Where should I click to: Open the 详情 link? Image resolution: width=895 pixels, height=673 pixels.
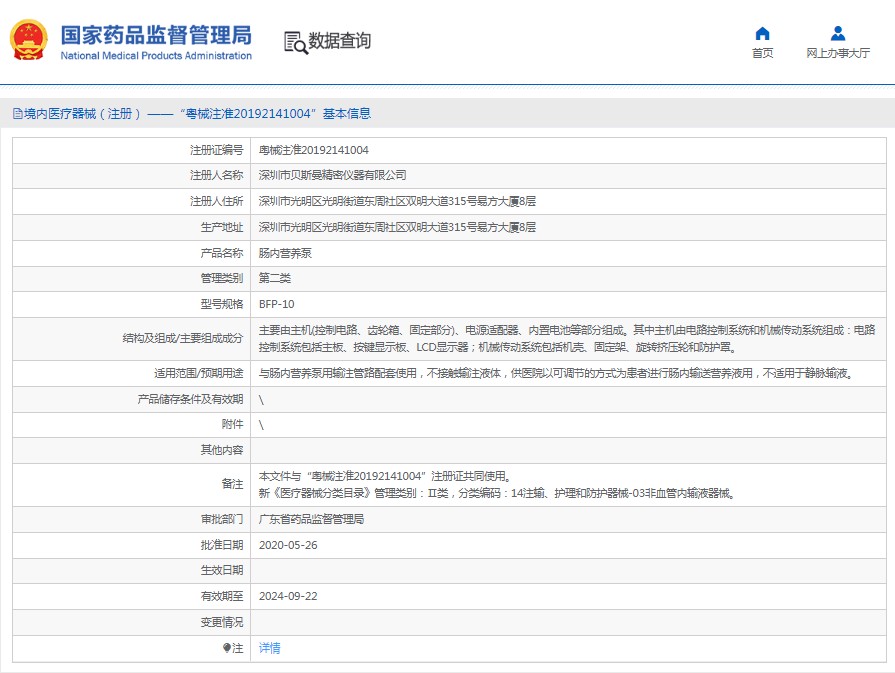click(x=269, y=648)
